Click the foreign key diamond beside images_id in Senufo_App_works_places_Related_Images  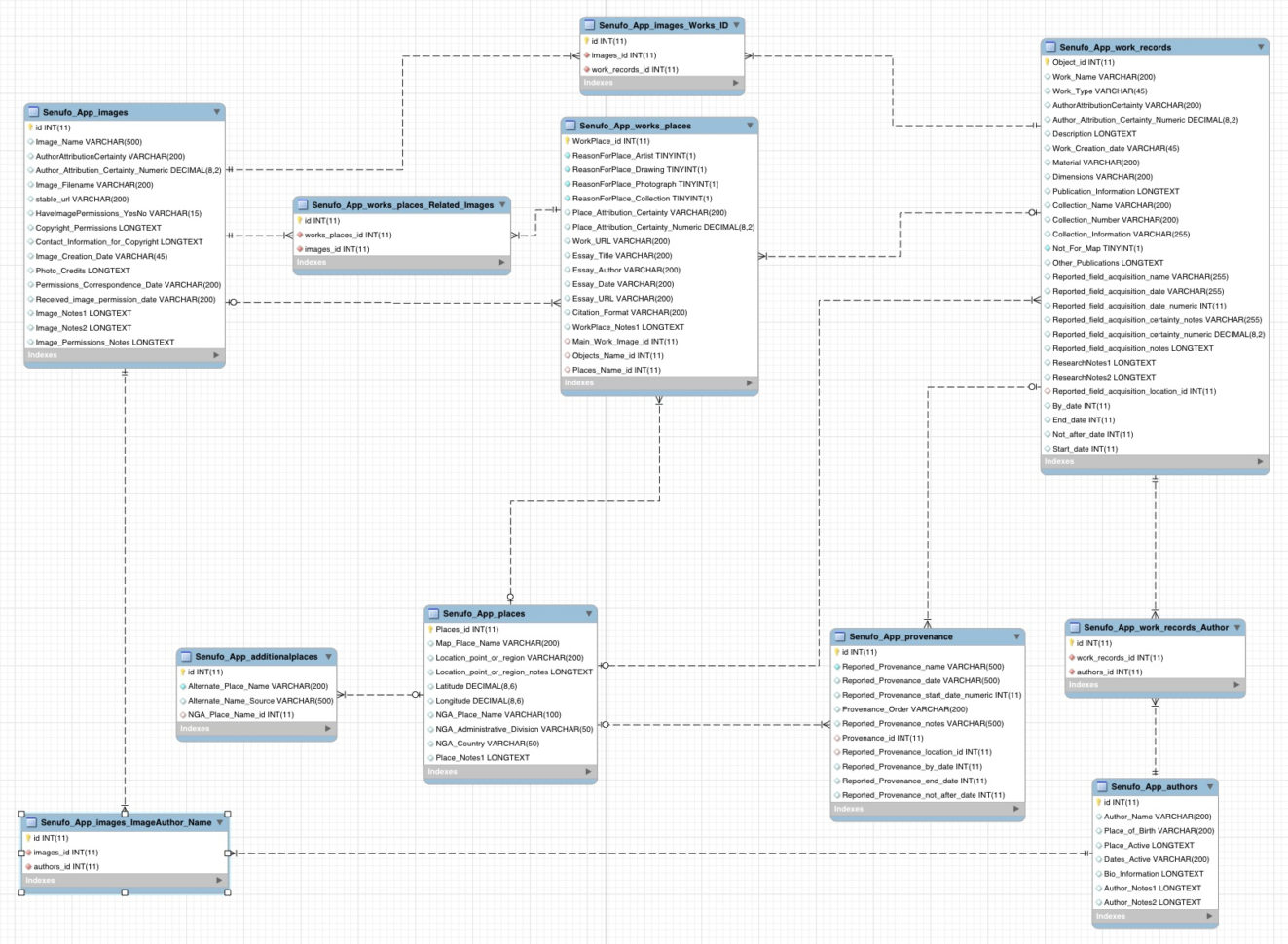(299, 248)
